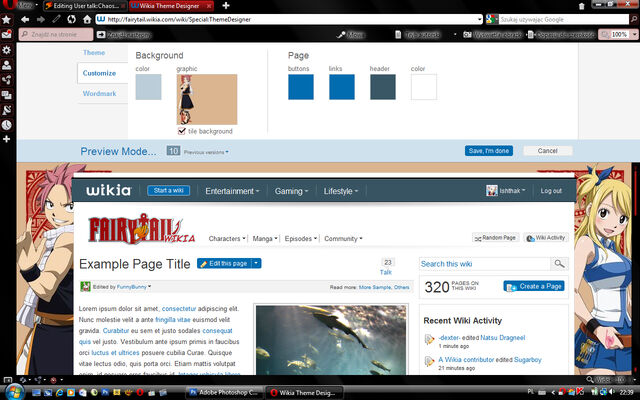The height and width of the screenshot is (400, 640).
Task: Open the Natsu Dragneel link
Action: (502, 338)
